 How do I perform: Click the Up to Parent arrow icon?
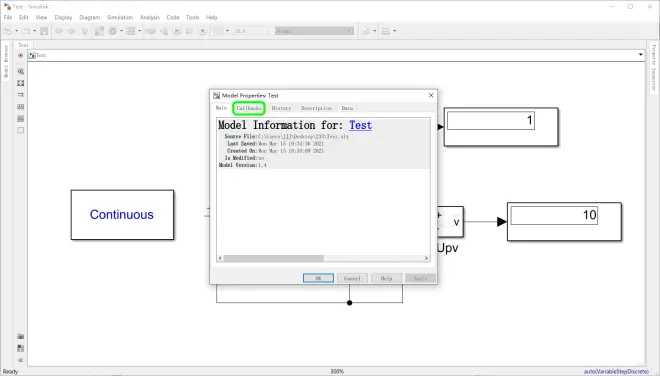[x=85, y=31]
